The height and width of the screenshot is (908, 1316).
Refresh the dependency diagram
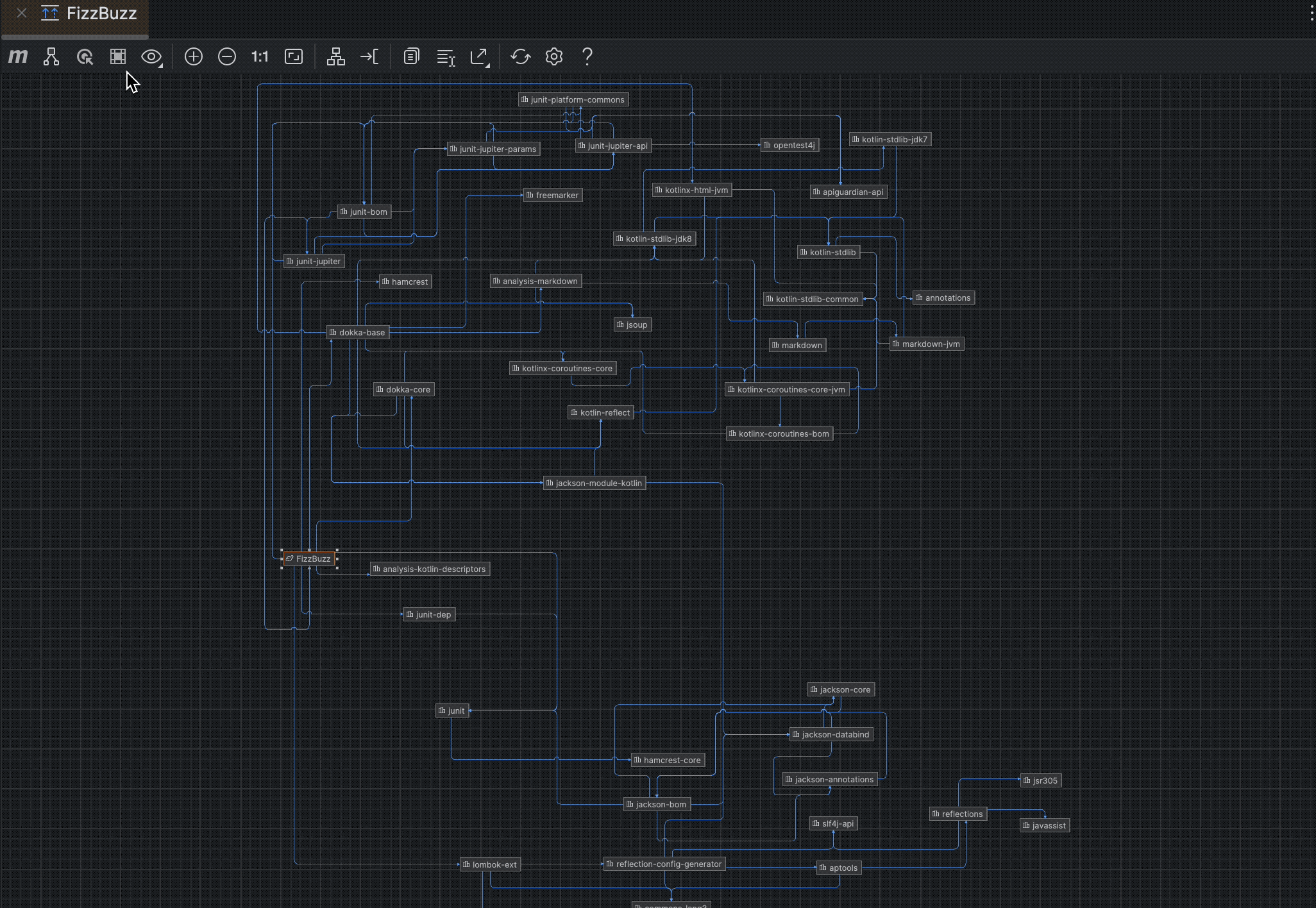521,56
